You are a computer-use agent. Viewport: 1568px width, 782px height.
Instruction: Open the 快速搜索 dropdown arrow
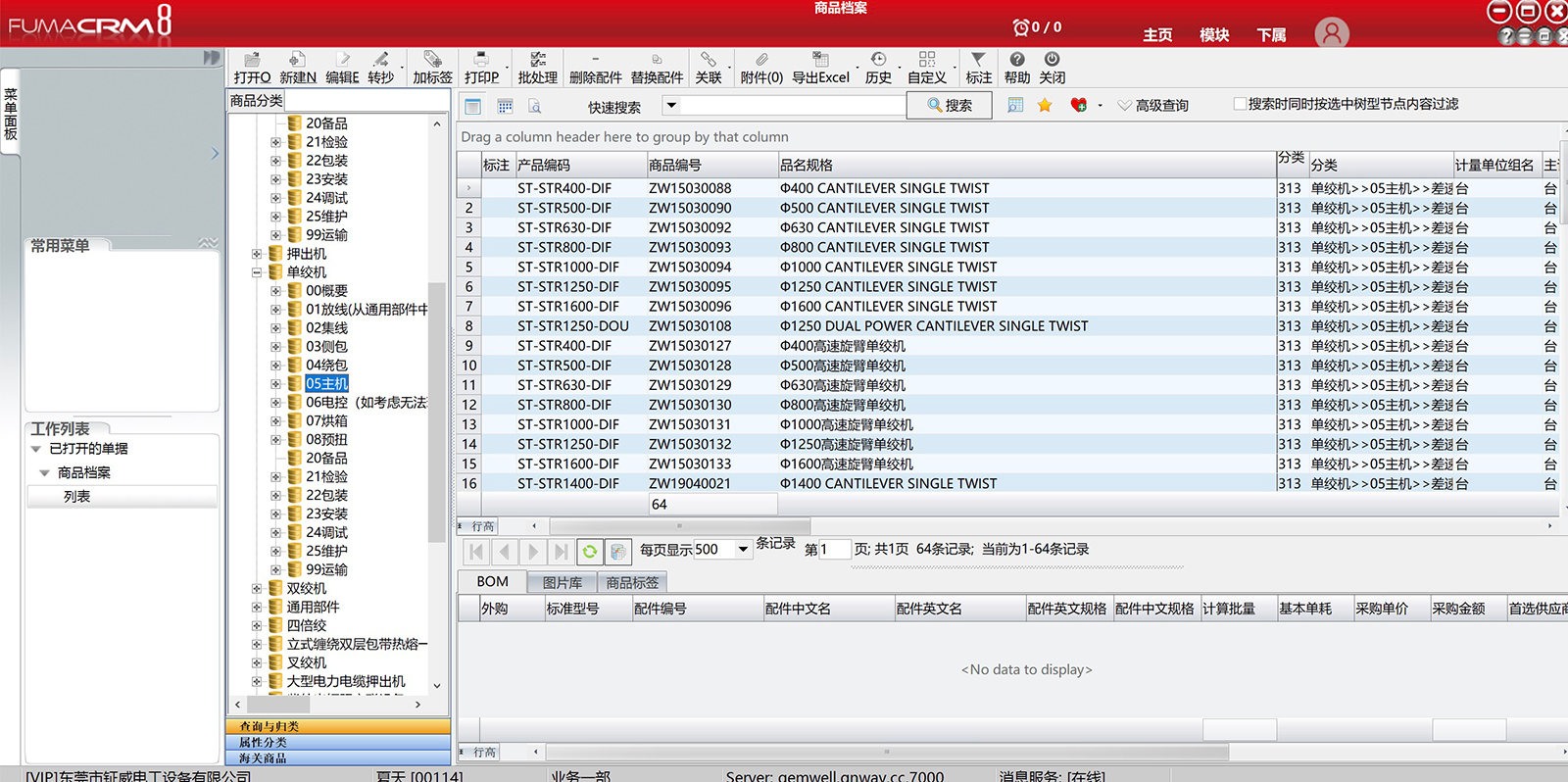(x=671, y=105)
